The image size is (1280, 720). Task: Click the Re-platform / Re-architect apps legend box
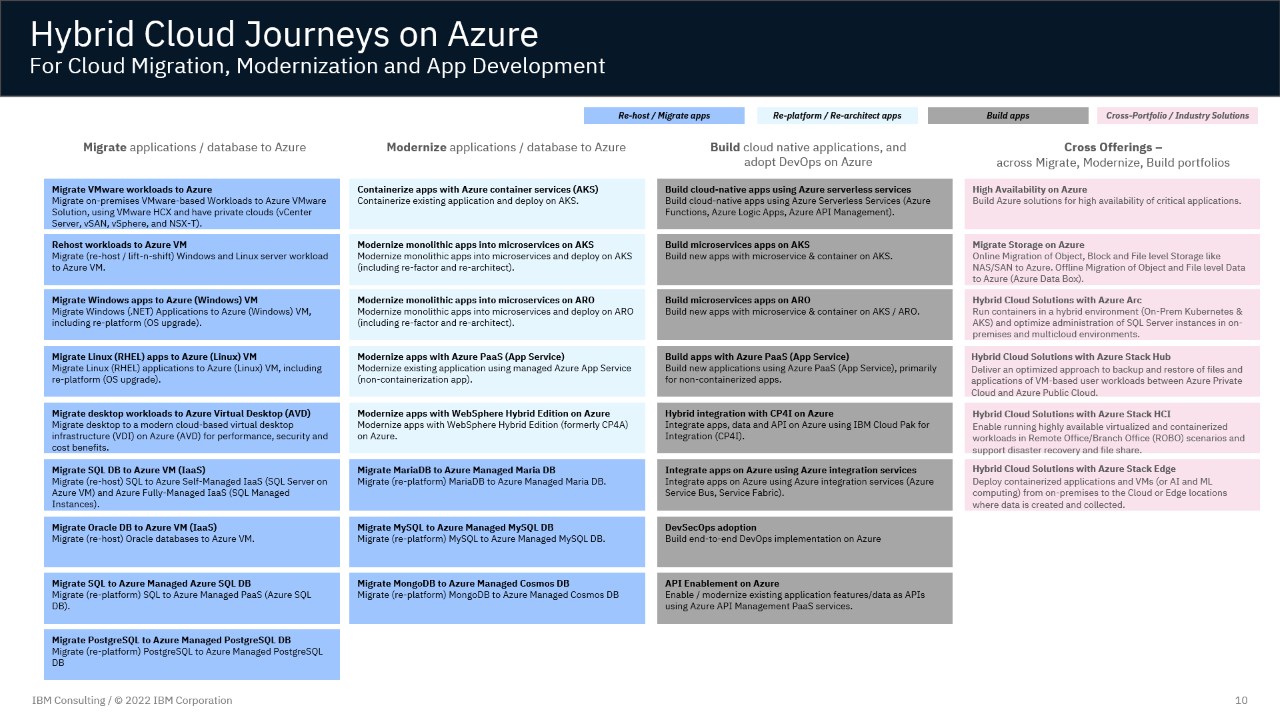(837, 116)
